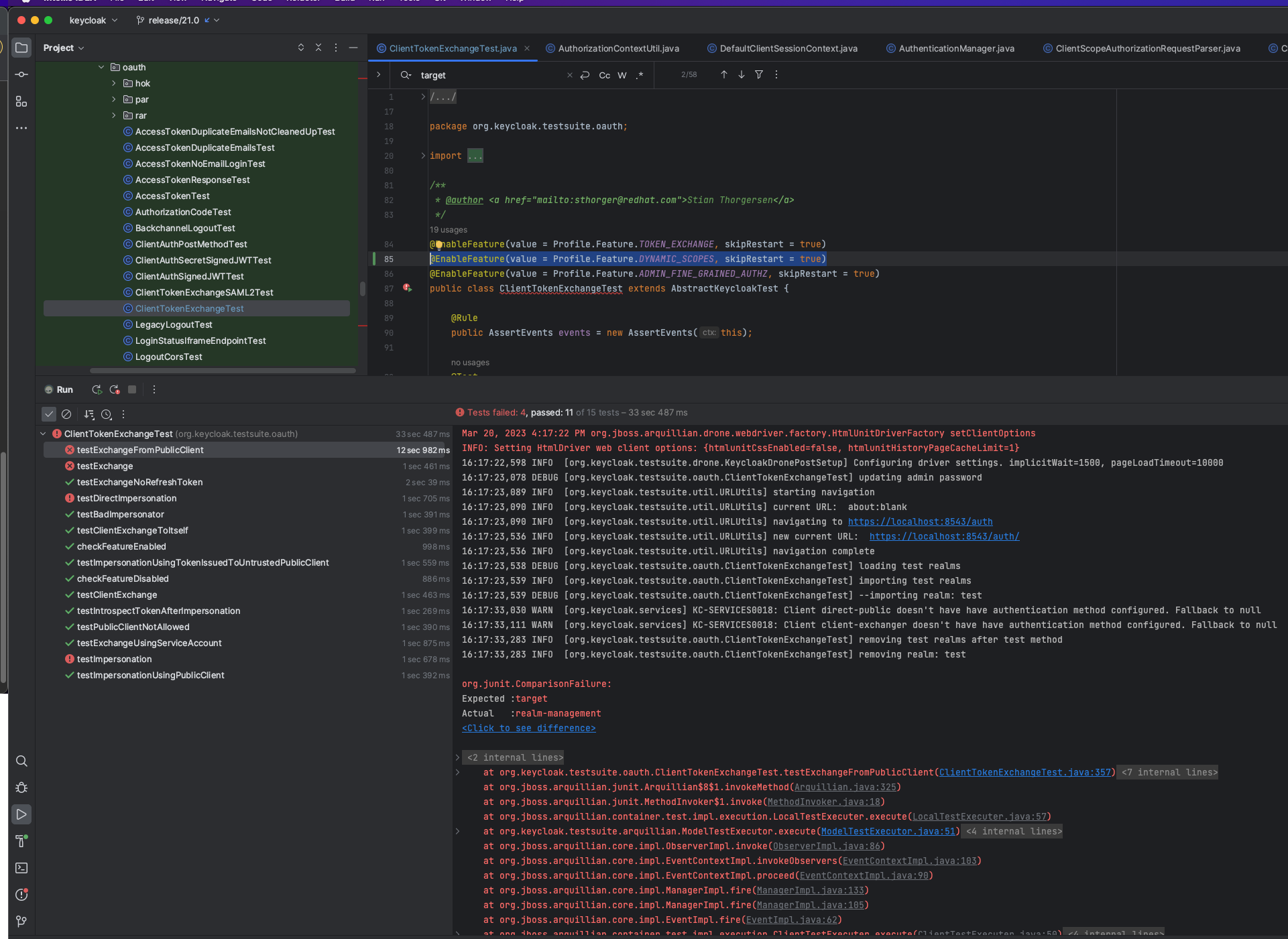This screenshot has width=1288, height=939.
Task: Rerun the failed tests
Action: tap(114, 389)
